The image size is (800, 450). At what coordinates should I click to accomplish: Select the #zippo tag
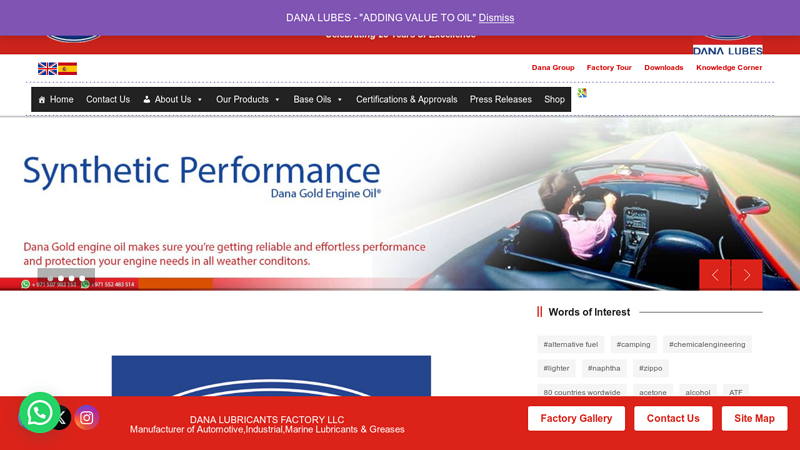click(x=651, y=368)
